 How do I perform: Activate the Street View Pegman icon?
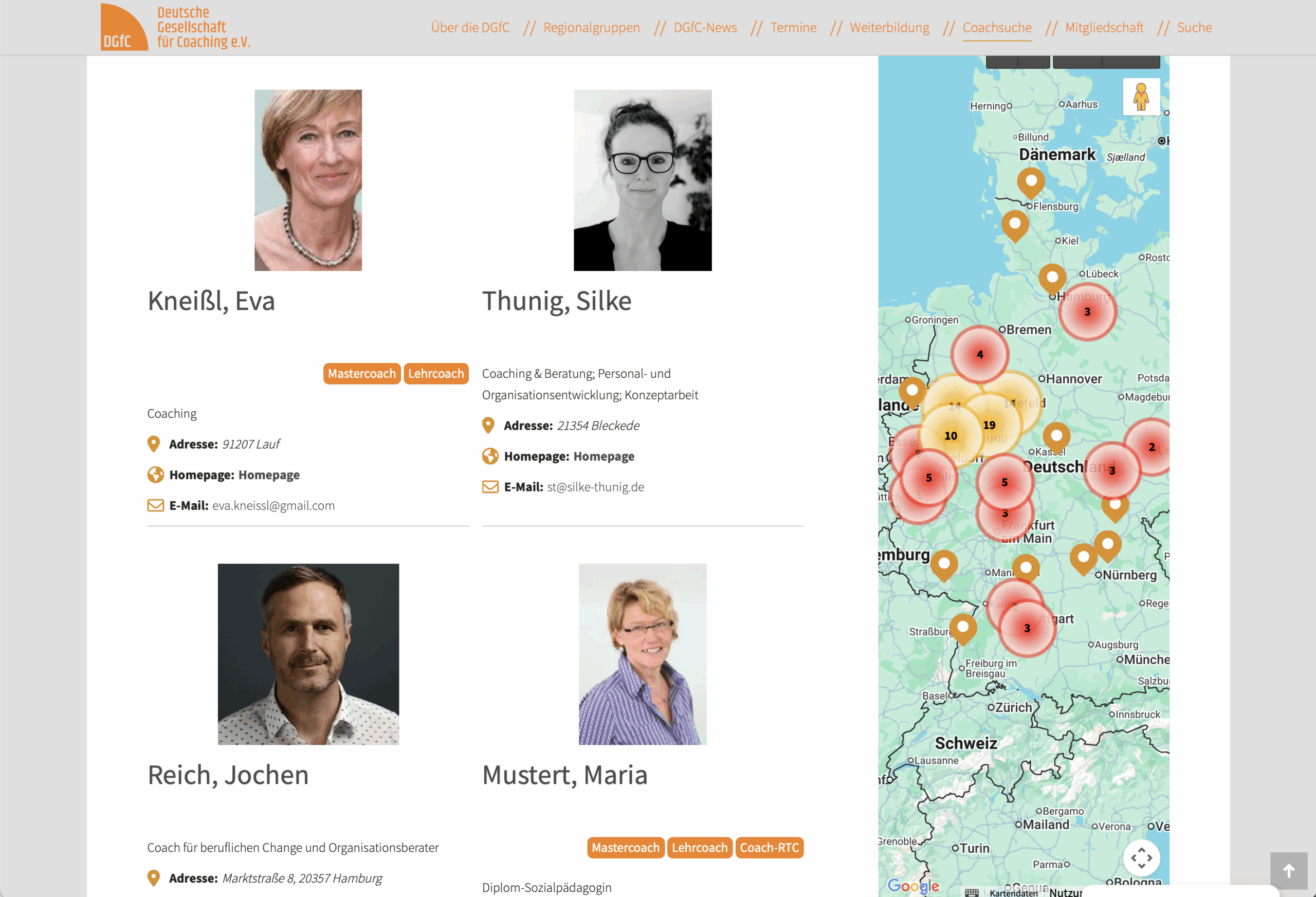1142,96
